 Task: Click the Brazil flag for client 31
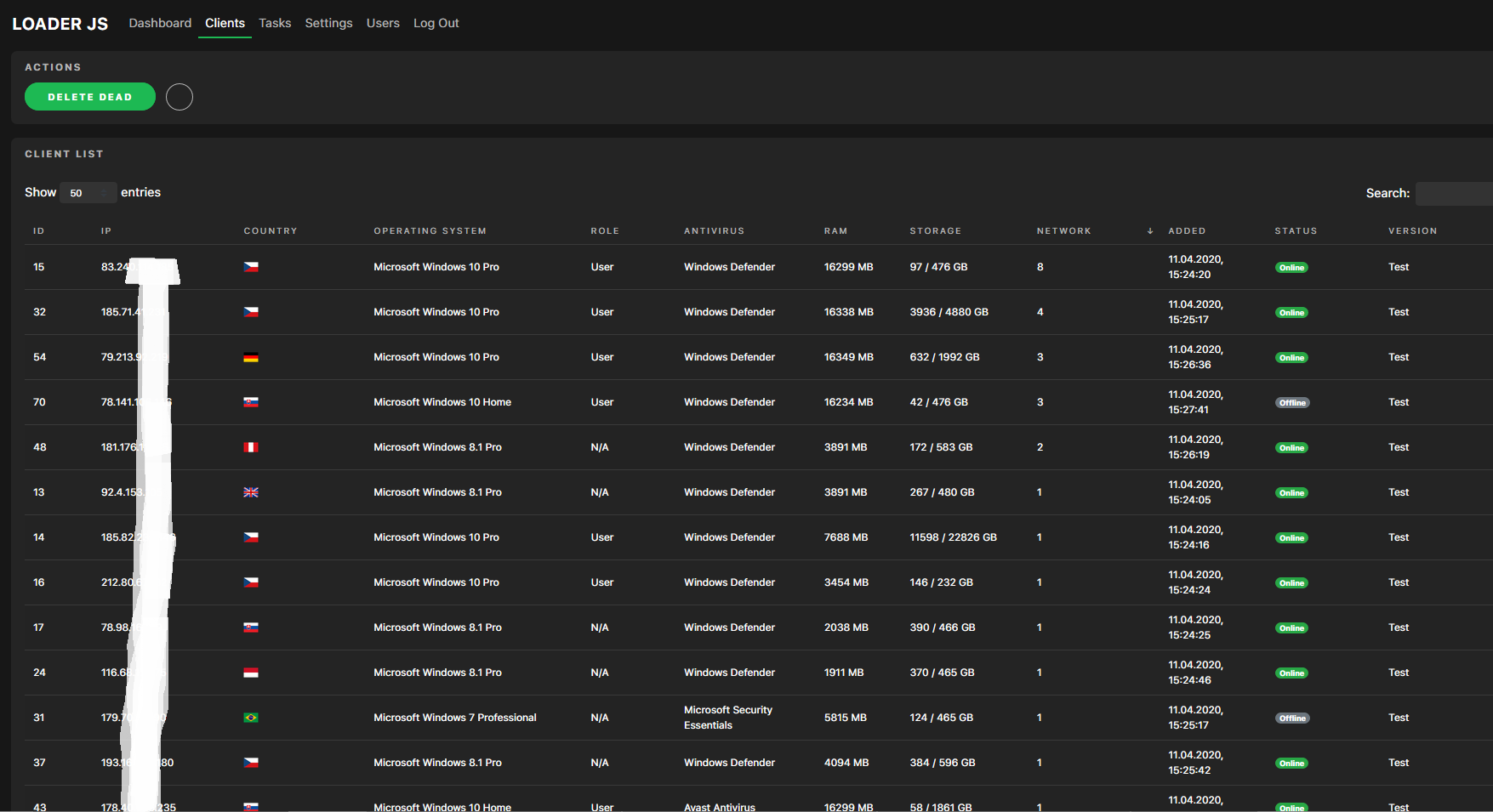click(x=251, y=718)
